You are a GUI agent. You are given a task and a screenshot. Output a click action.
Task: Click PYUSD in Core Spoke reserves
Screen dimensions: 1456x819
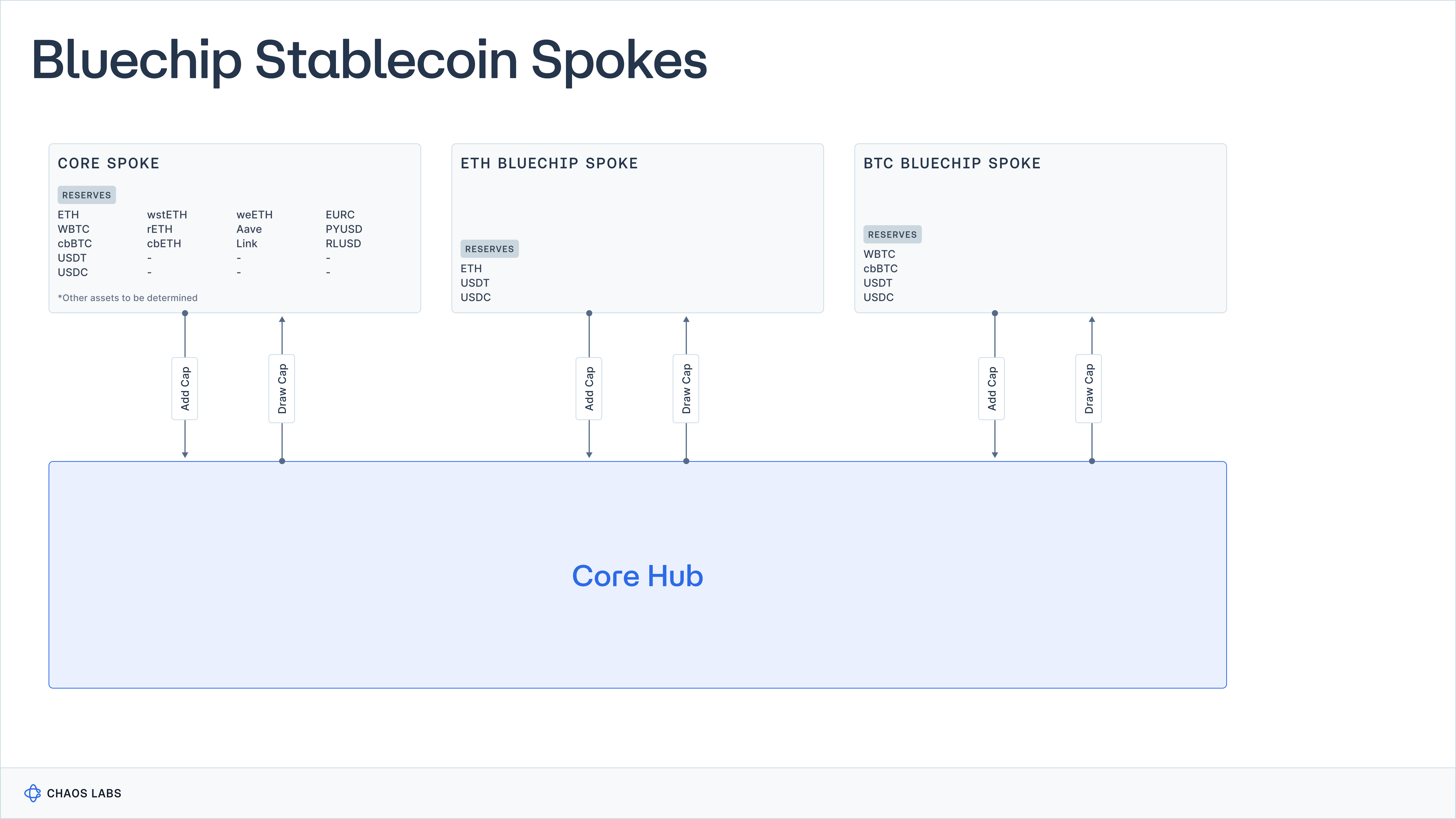344,229
